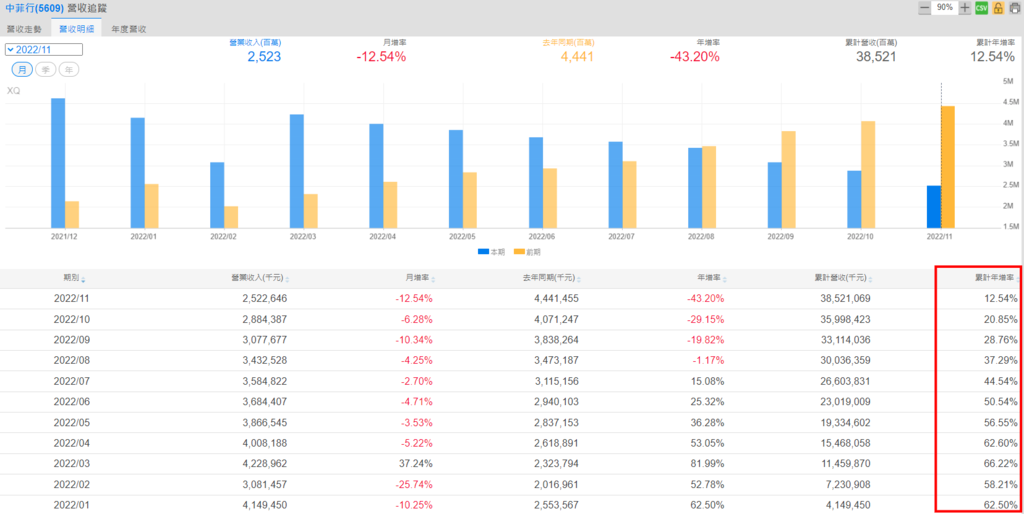Click the 81.99% yearly growth cell
Image resolution: width=1024 pixels, height=514 pixels.
[x=709, y=464]
